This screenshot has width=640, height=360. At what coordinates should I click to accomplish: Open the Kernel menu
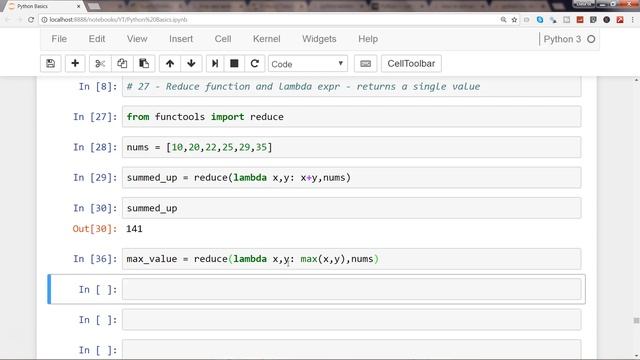coord(267,39)
